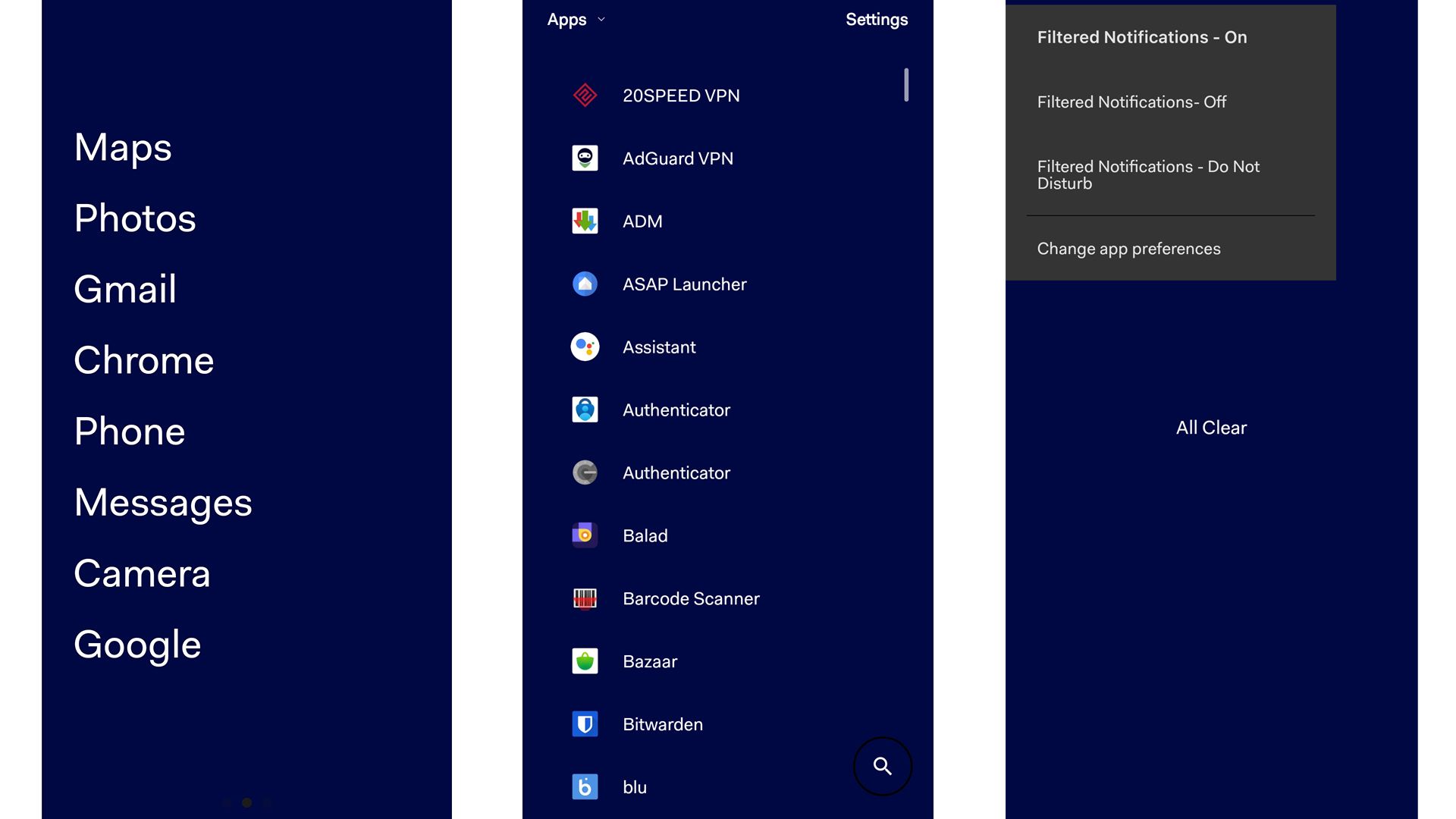Click the app list scrollbar thumb
Screen dimensions: 1456x819
pyautogui.click(x=906, y=85)
